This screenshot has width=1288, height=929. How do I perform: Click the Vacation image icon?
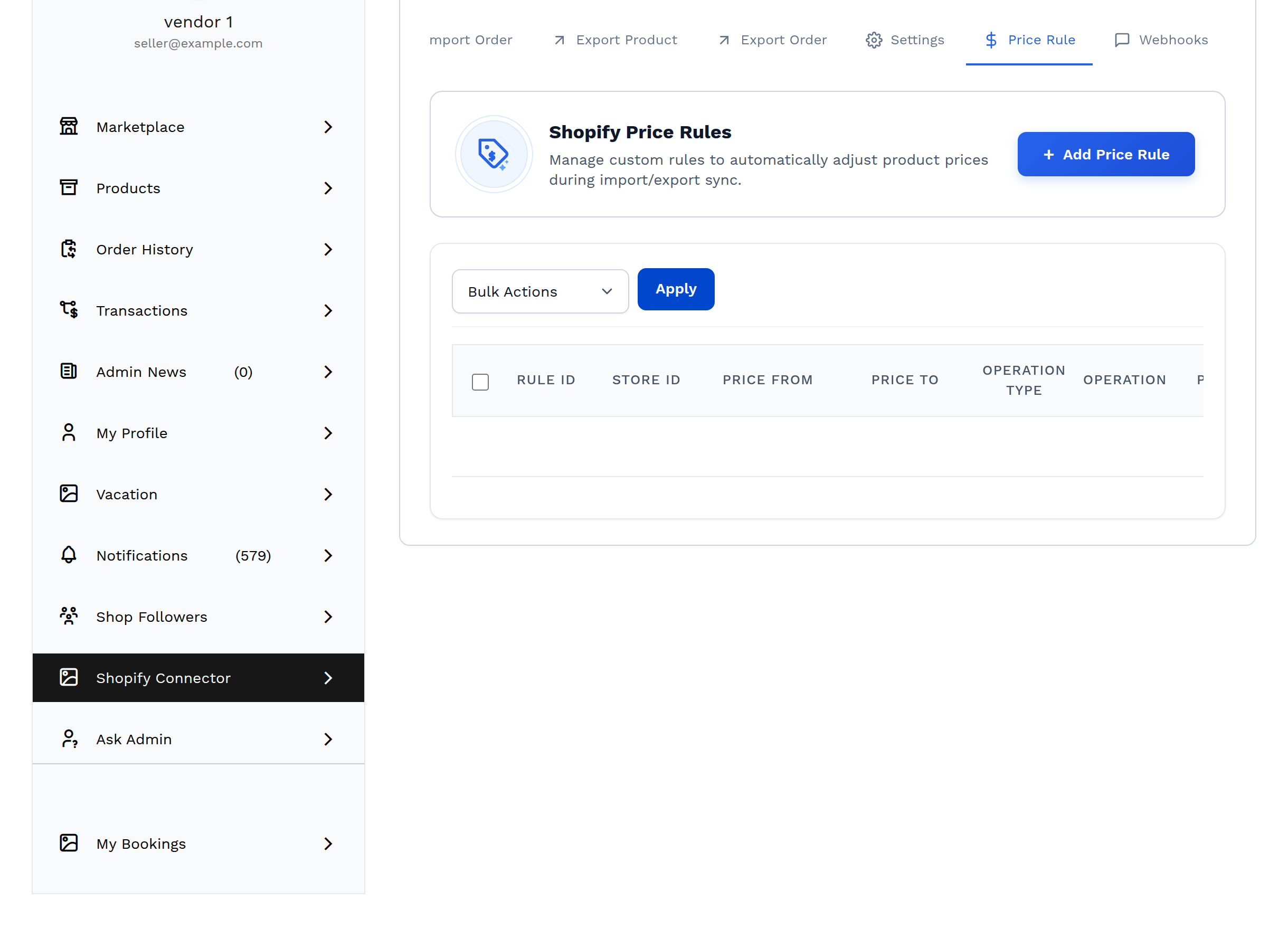click(69, 495)
